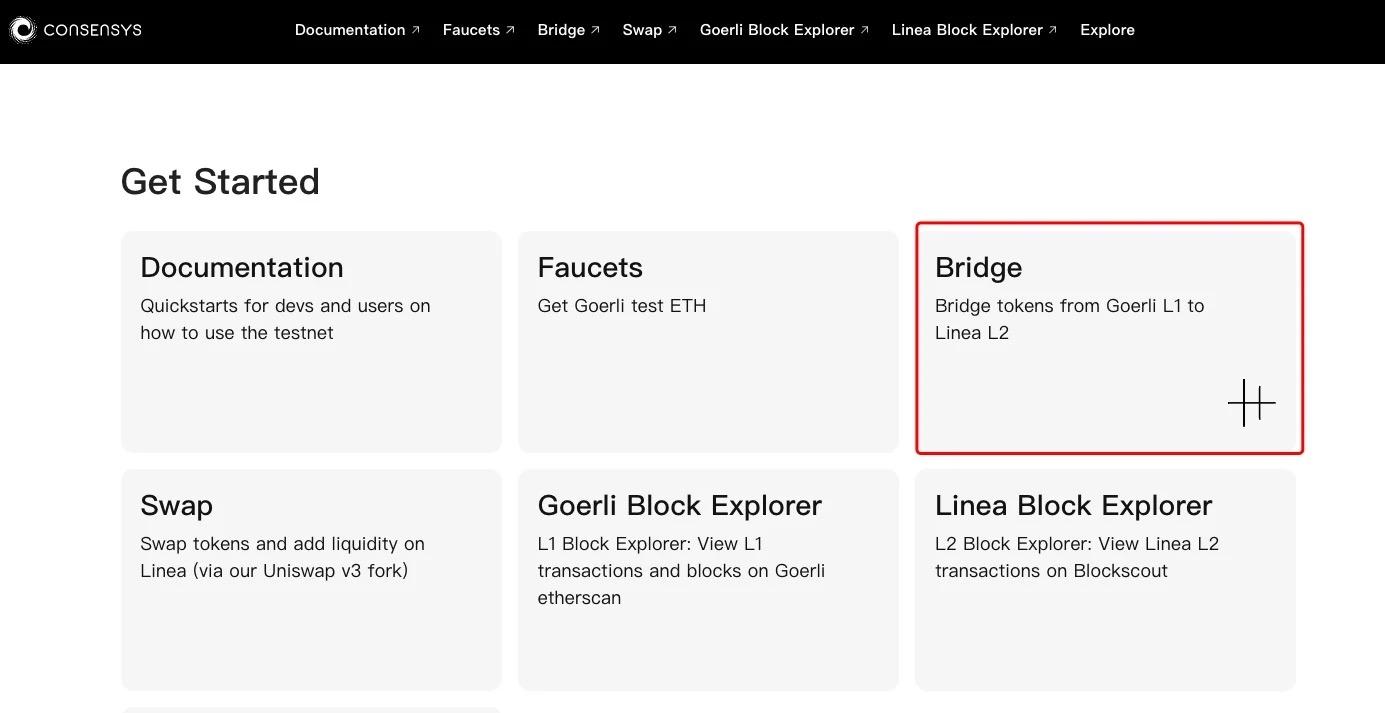Open Bridge from the top navigation bar

[x=561, y=30]
